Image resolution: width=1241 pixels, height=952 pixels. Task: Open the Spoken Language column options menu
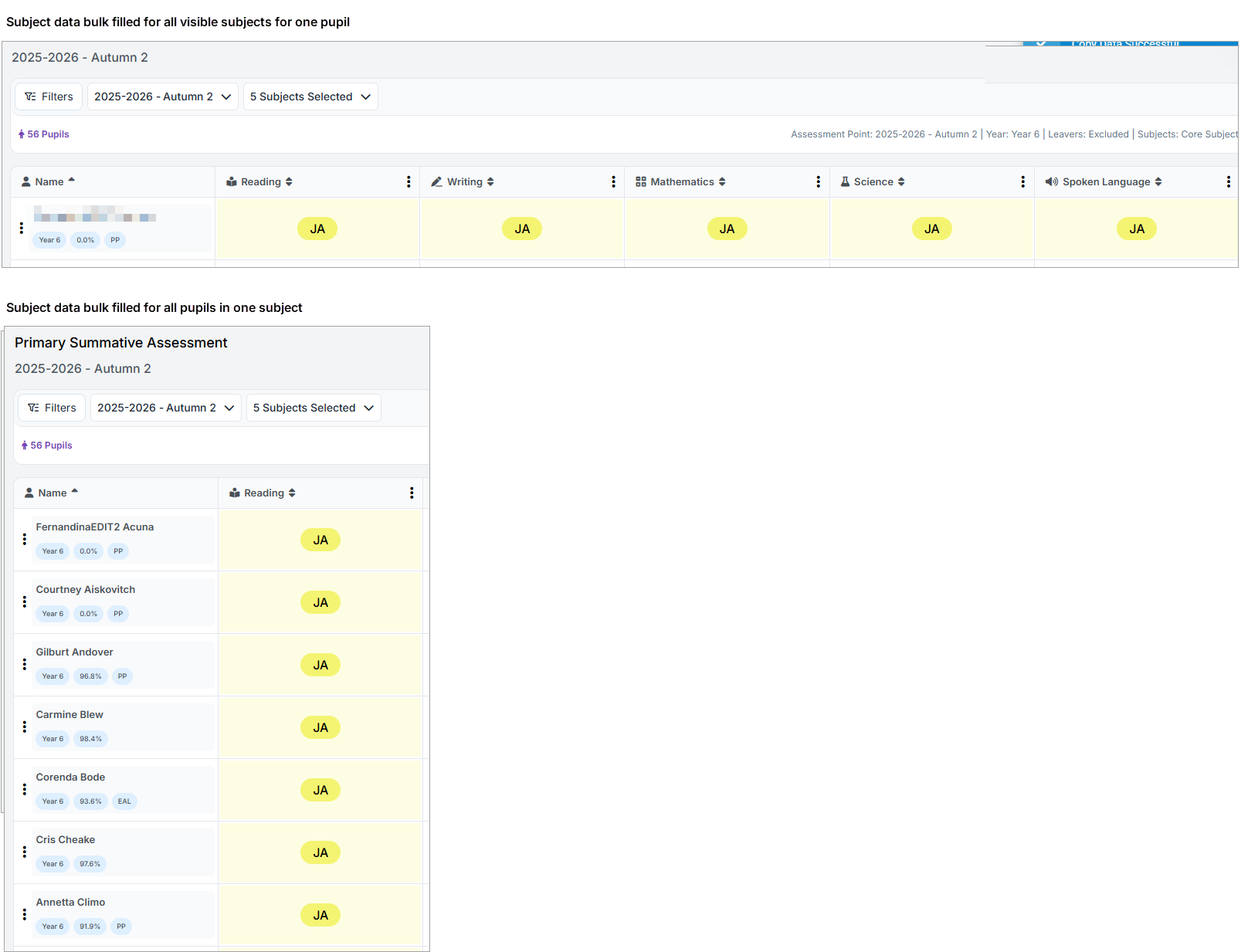(1228, 181)
